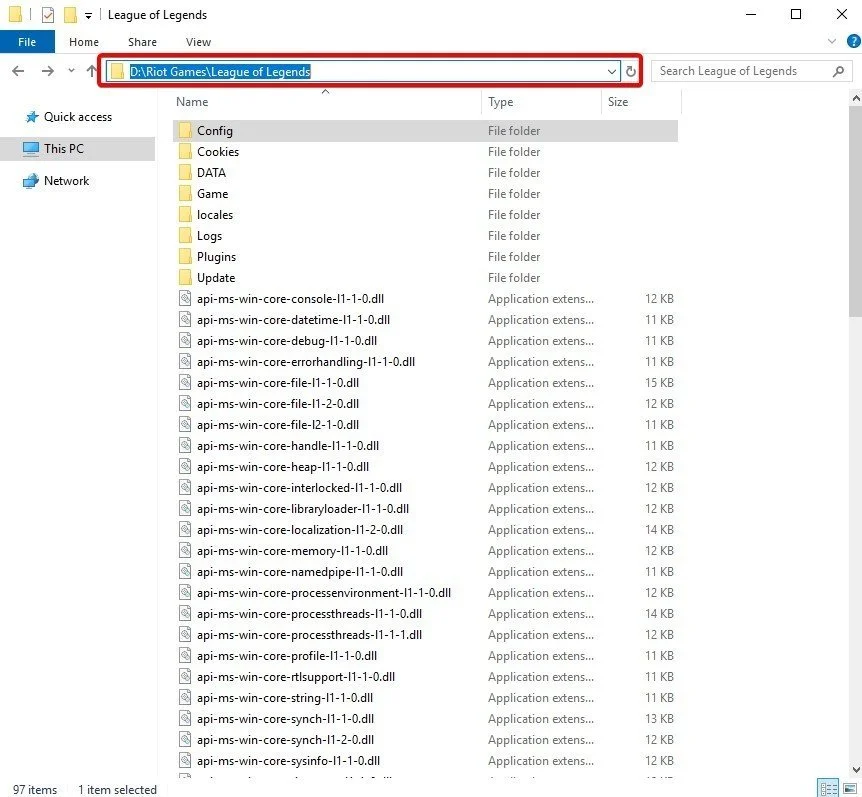Click icon of api-ms-win-core-file-l2-1-0.dll
Image resolution: width=862 pixels, height=797 pixels.
(185, 424)
